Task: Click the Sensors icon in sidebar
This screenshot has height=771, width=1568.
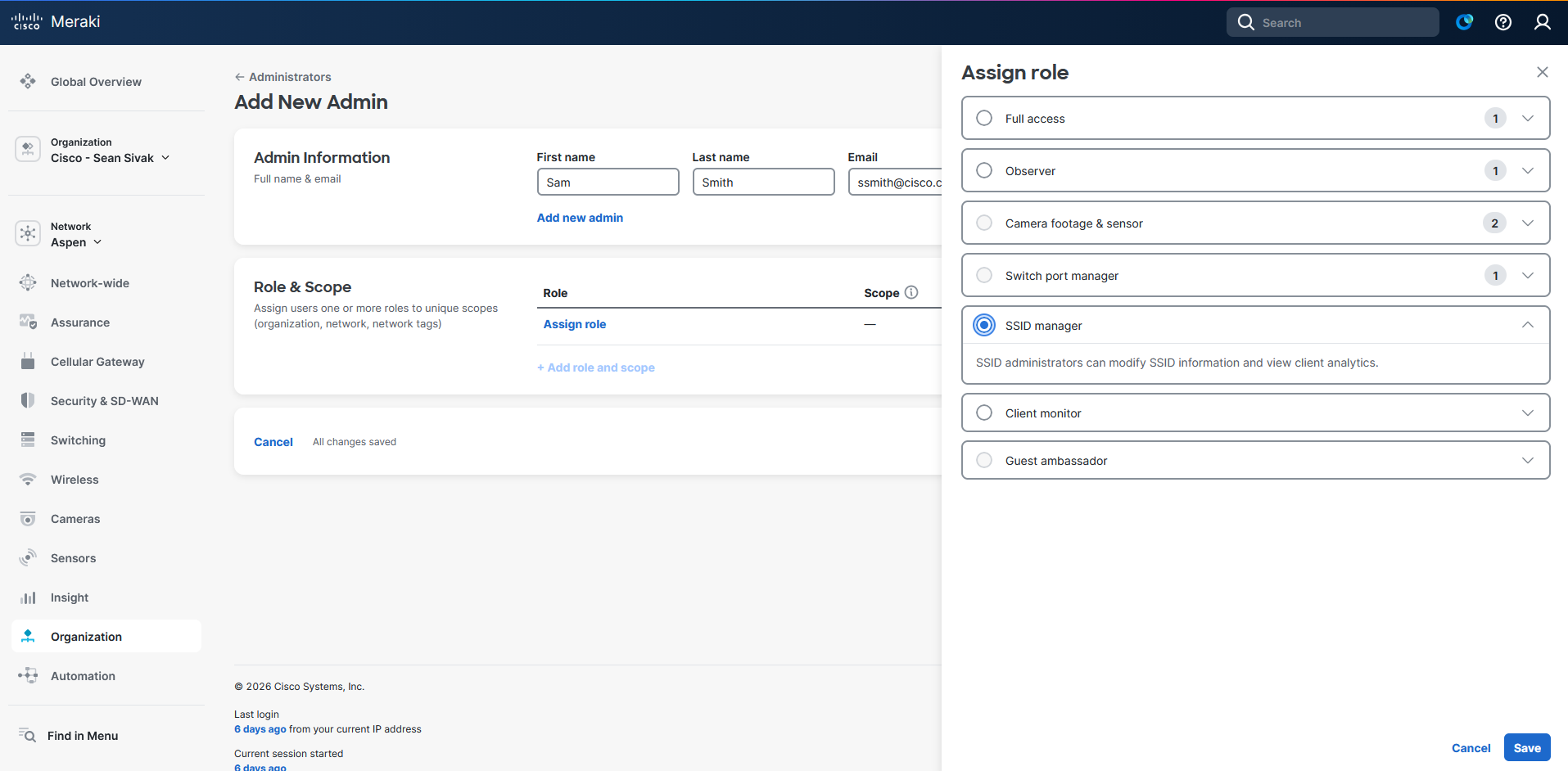Action: pyautogui.click(x=28, y=558)
